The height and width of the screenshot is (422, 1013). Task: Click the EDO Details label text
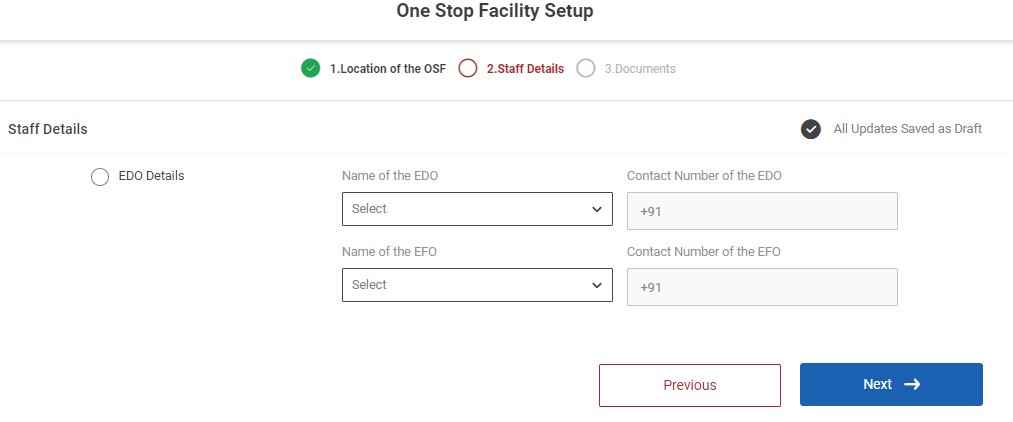[151, 176]
